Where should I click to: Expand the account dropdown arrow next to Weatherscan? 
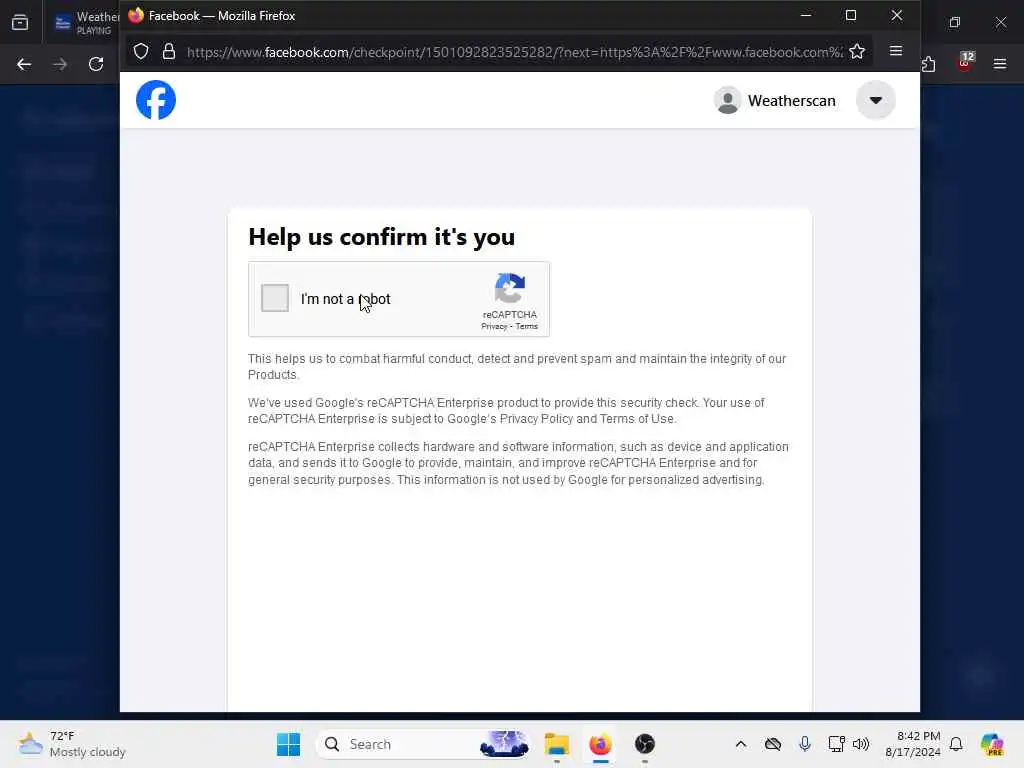pyautogui.click(x=876, y=100)
